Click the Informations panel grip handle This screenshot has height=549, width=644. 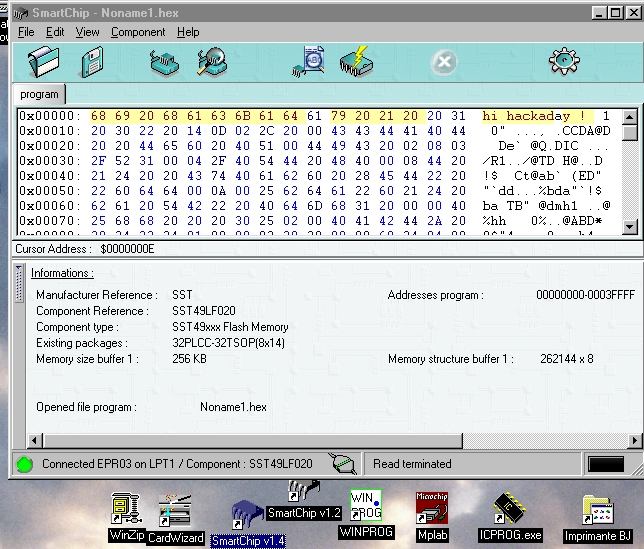[18, 284]
